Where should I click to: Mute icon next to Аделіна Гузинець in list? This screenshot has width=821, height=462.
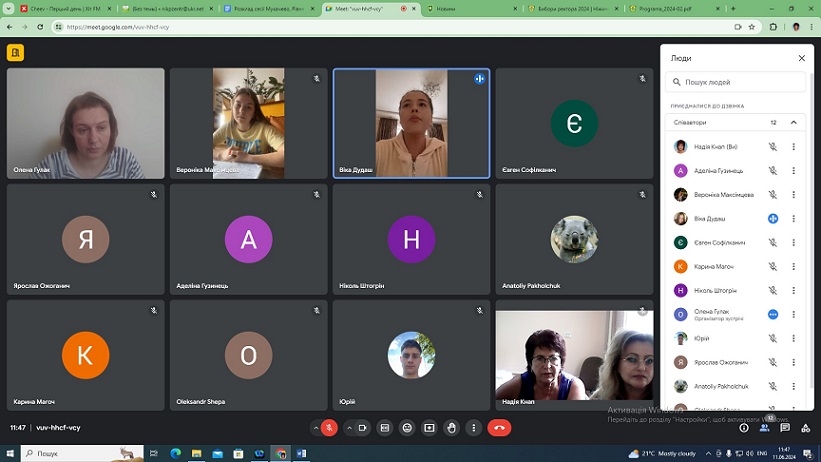point(772,171)
